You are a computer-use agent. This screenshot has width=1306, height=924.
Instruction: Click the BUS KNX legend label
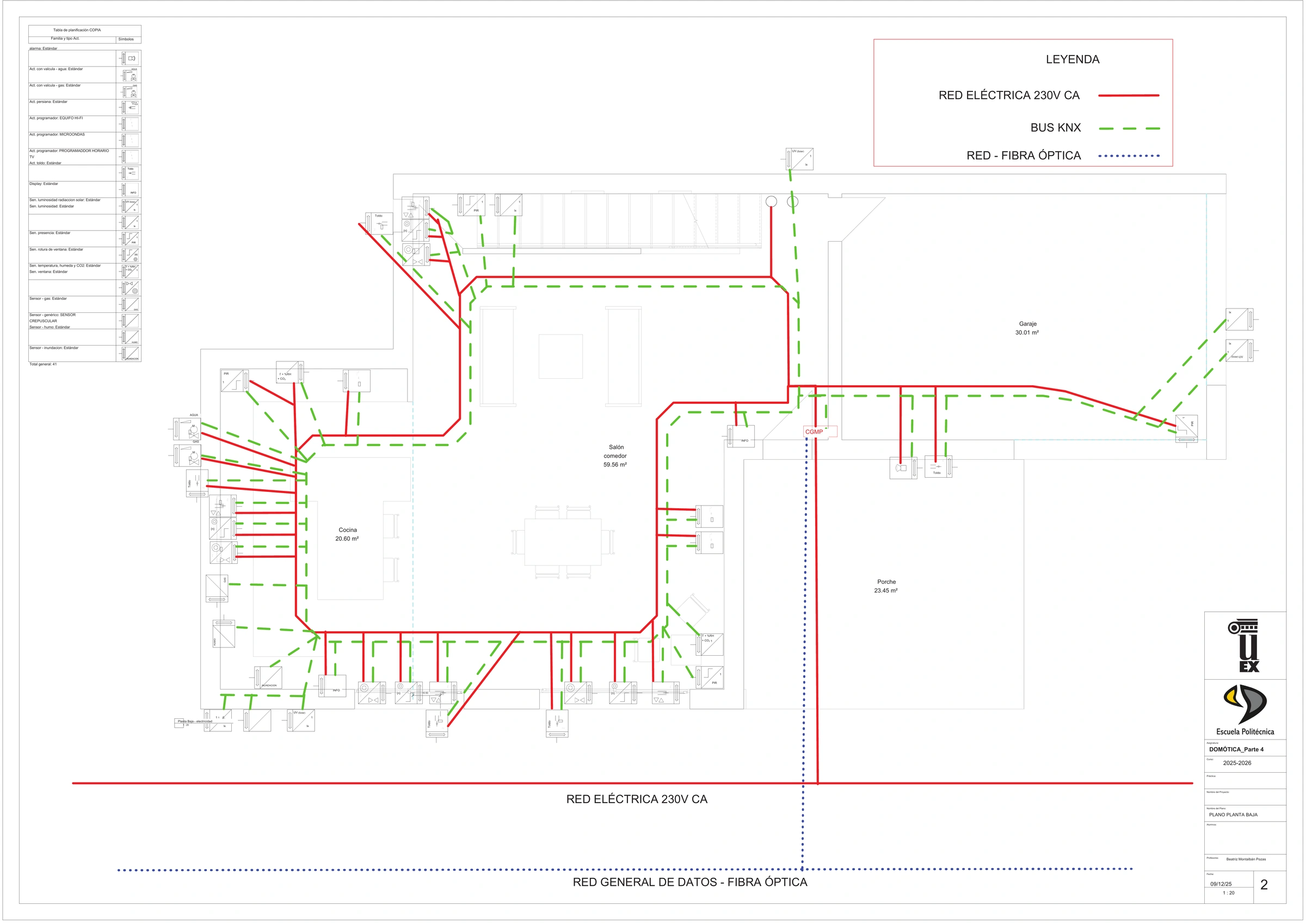tap(1055, 127)
